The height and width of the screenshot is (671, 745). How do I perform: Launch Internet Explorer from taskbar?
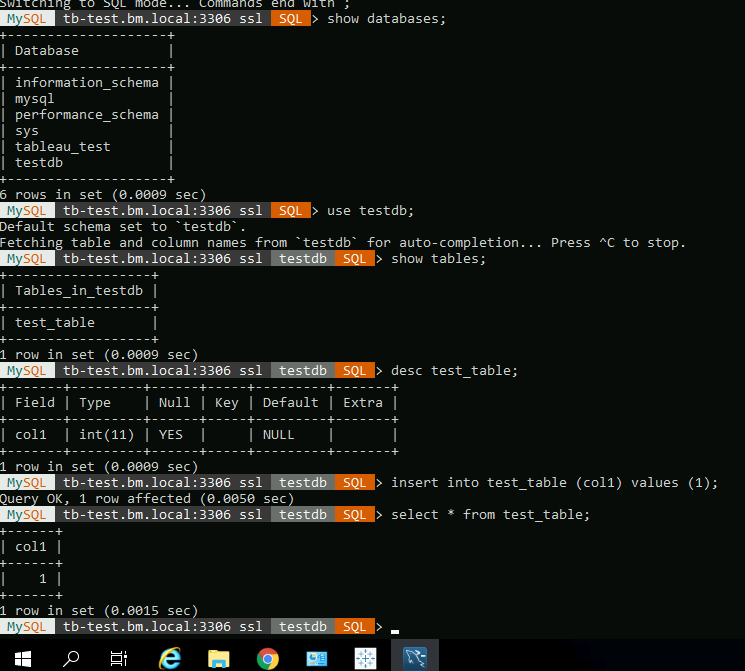coord(170,659)
